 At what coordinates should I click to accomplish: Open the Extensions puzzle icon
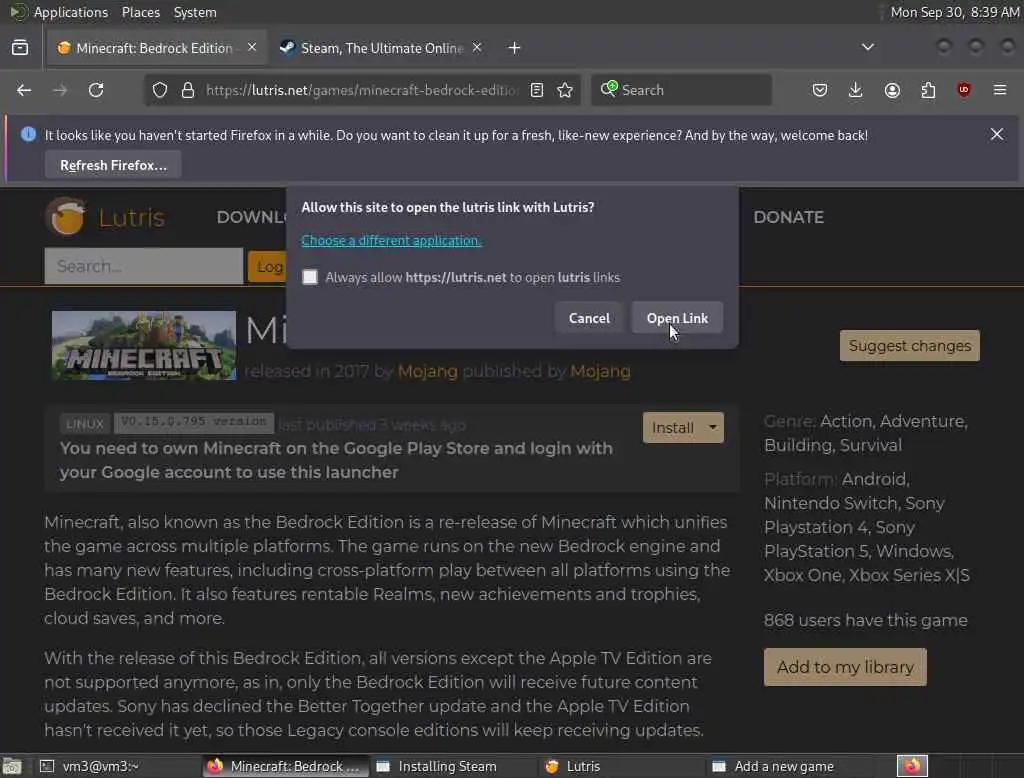click(928, 90)
